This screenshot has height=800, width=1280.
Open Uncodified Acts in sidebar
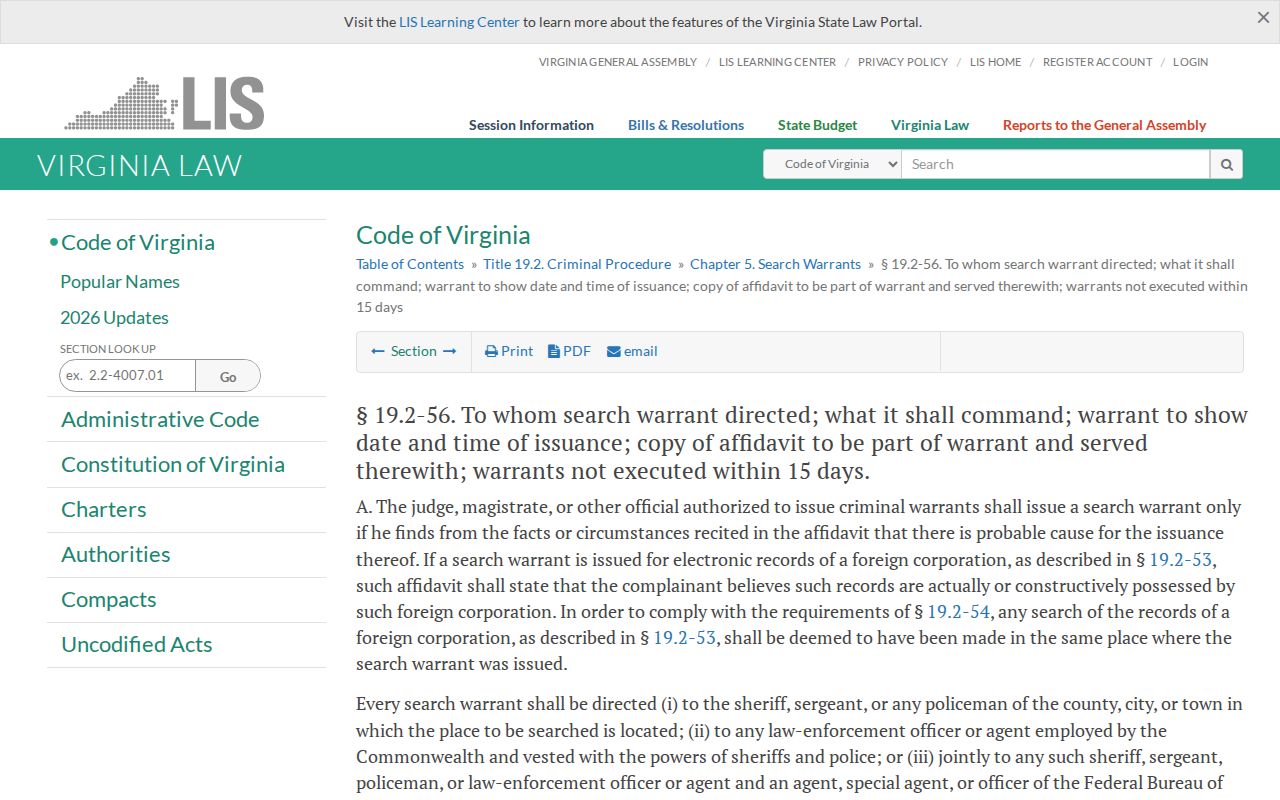pyautogui.click(x=137, y=644)
